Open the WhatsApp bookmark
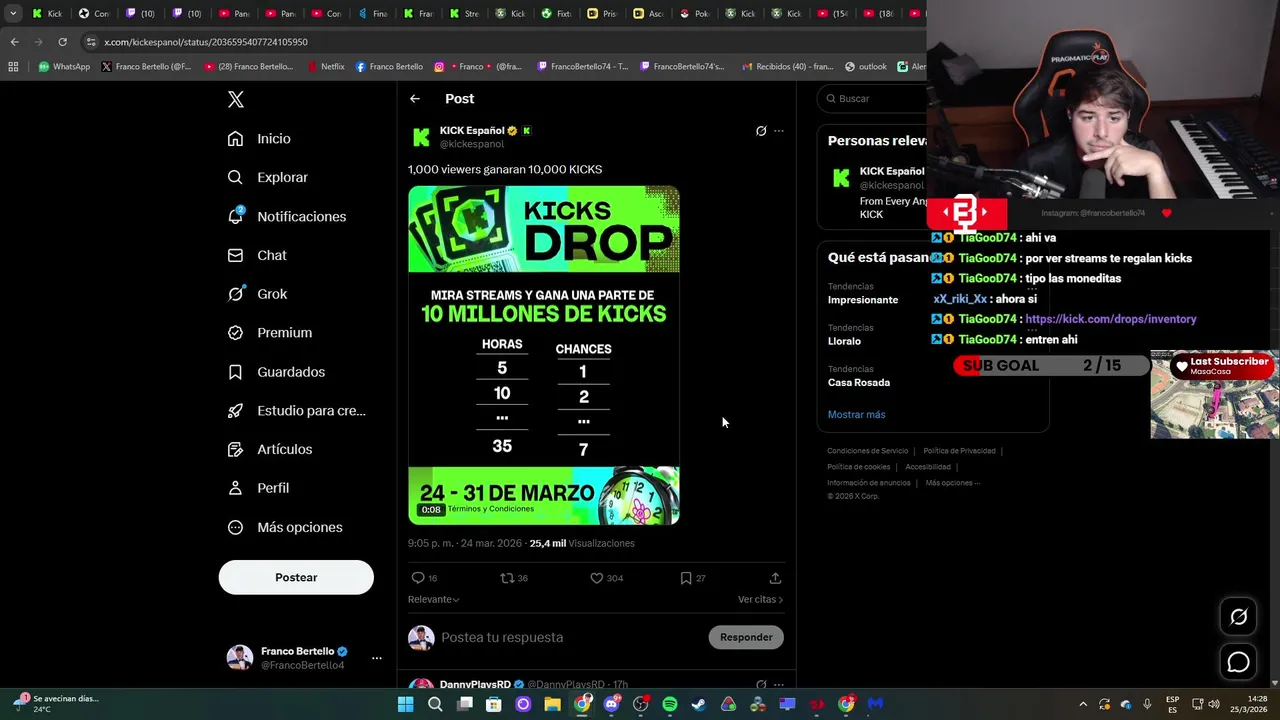The width and height of the screenshot is (1280, 720). pyautogui.click(x=64, y=67)
